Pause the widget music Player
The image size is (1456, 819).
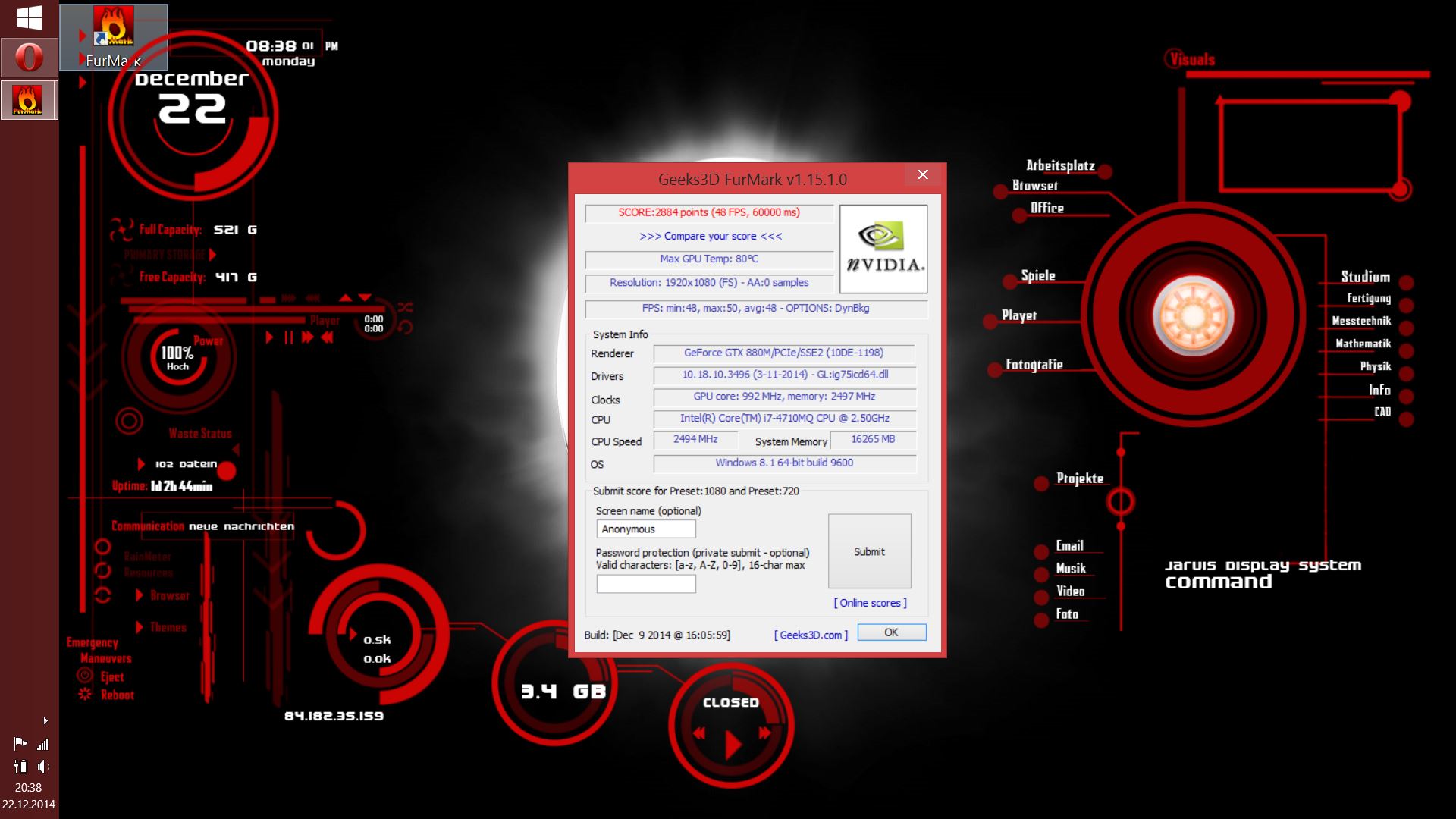(x=288, y=337)
